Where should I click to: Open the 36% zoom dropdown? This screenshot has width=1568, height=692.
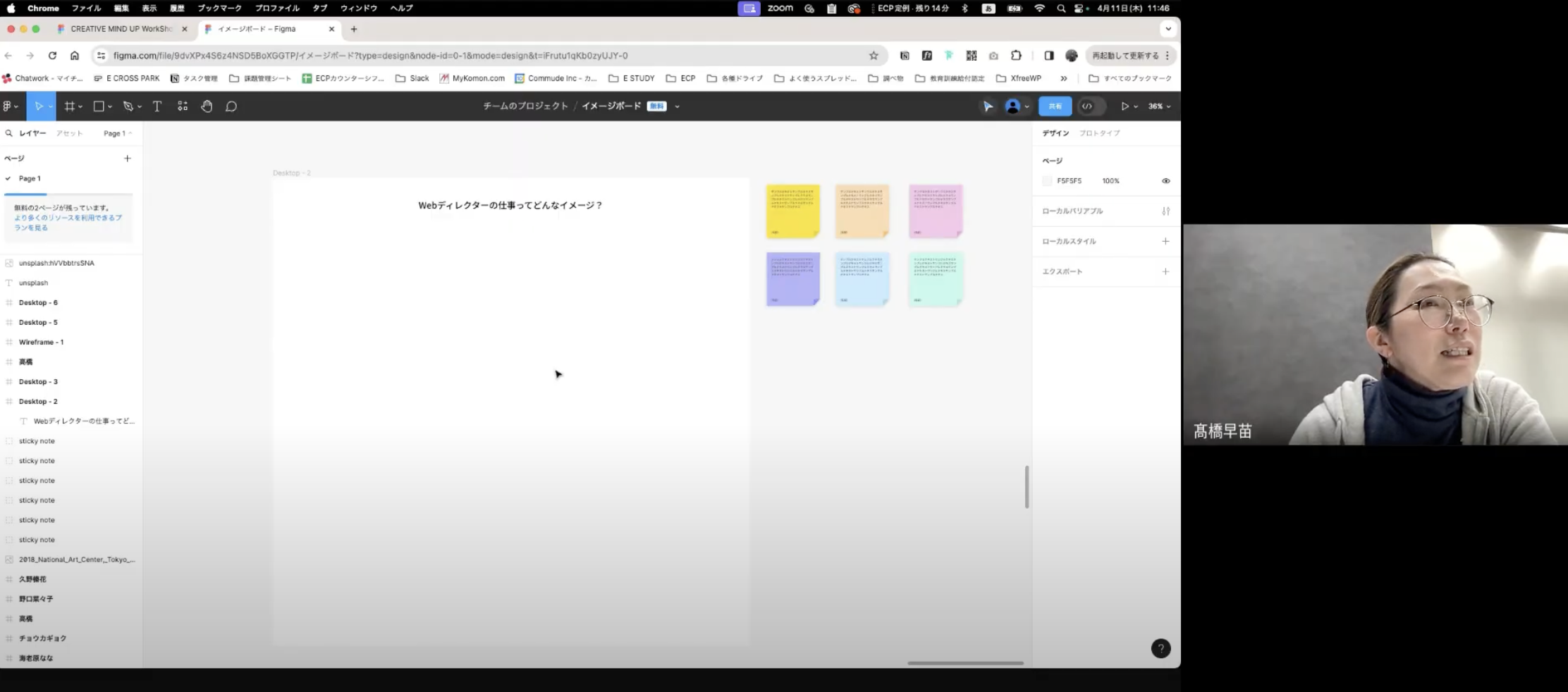(1159, 106)
